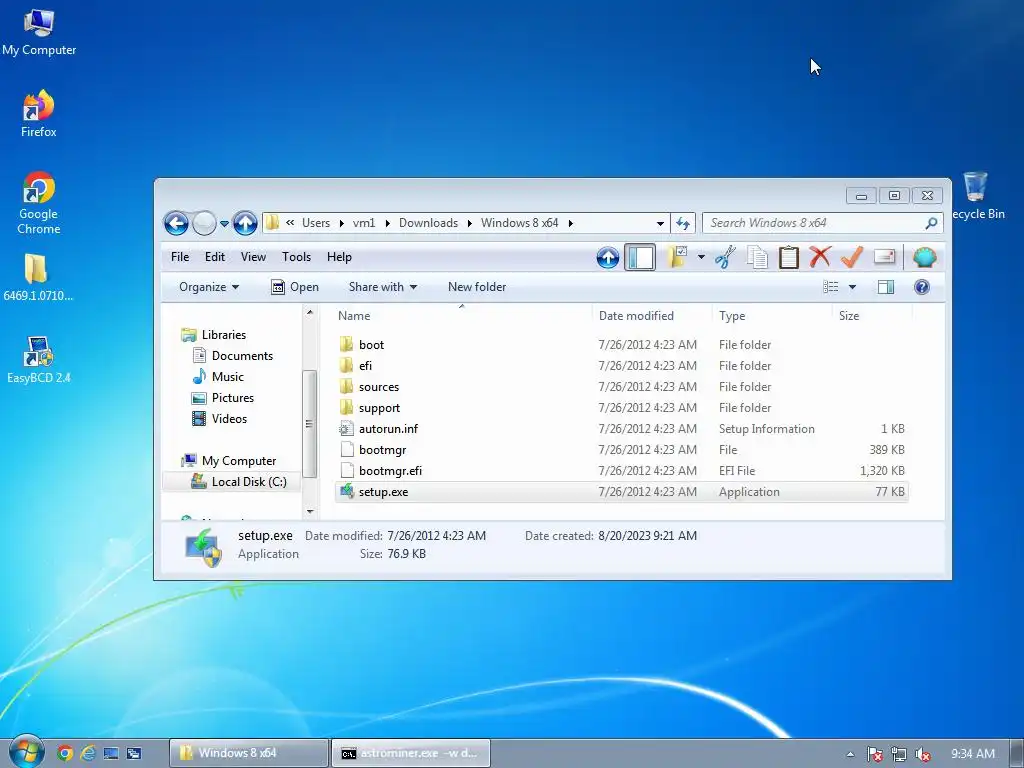The height and width of the screenshot is (768, 1024).
Task: Toggle the preview pane button
Action: tap(886, 287)
